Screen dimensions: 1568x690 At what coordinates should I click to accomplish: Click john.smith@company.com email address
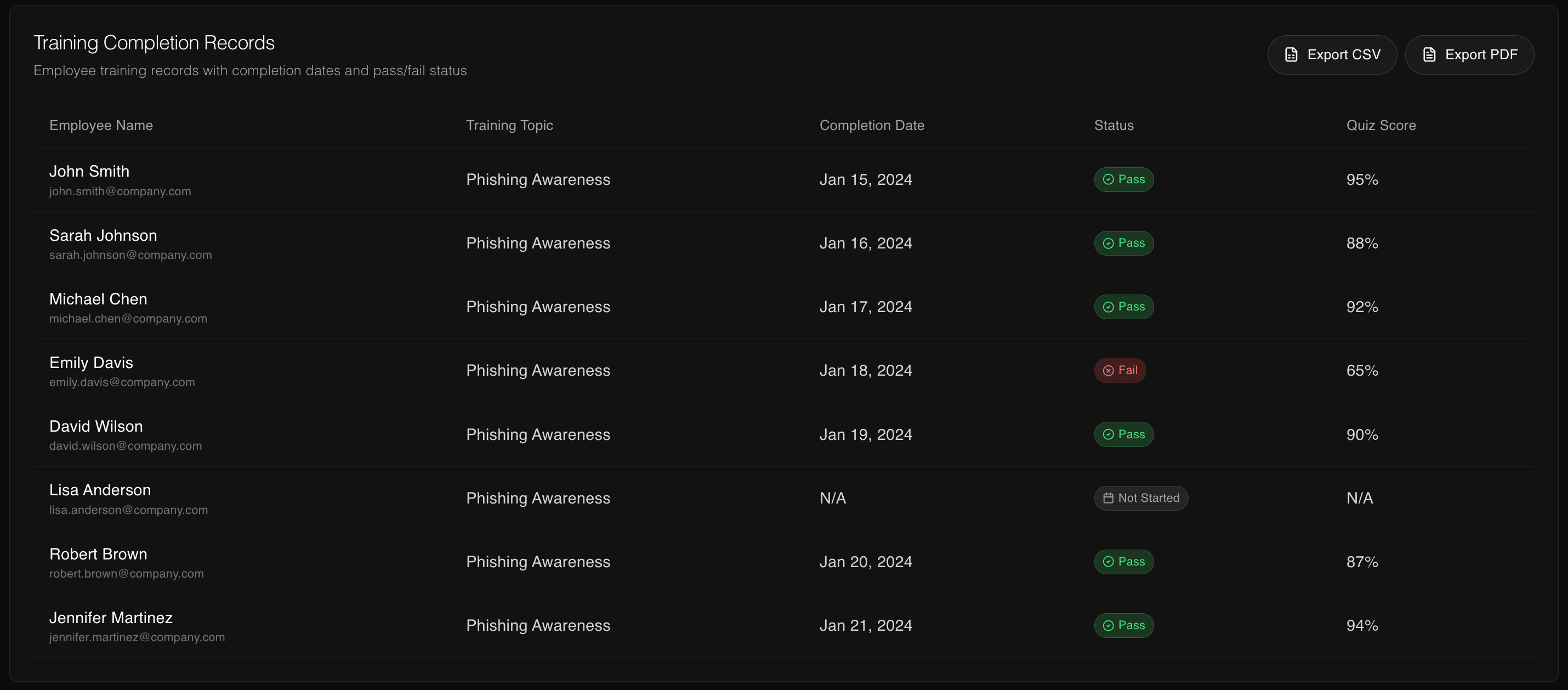tap(120, 191)
